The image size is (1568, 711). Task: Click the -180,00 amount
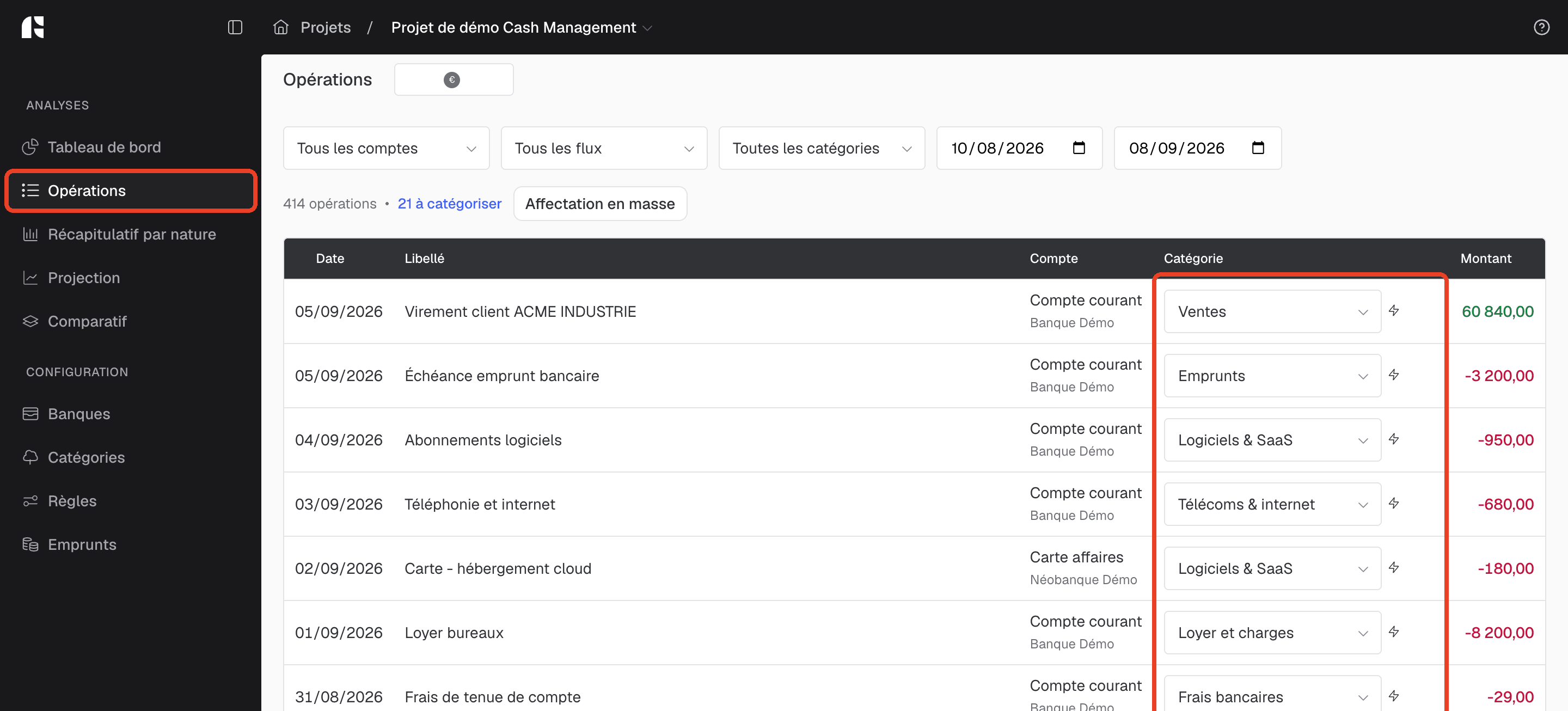pyautogui.click(x=1505, y=568)
